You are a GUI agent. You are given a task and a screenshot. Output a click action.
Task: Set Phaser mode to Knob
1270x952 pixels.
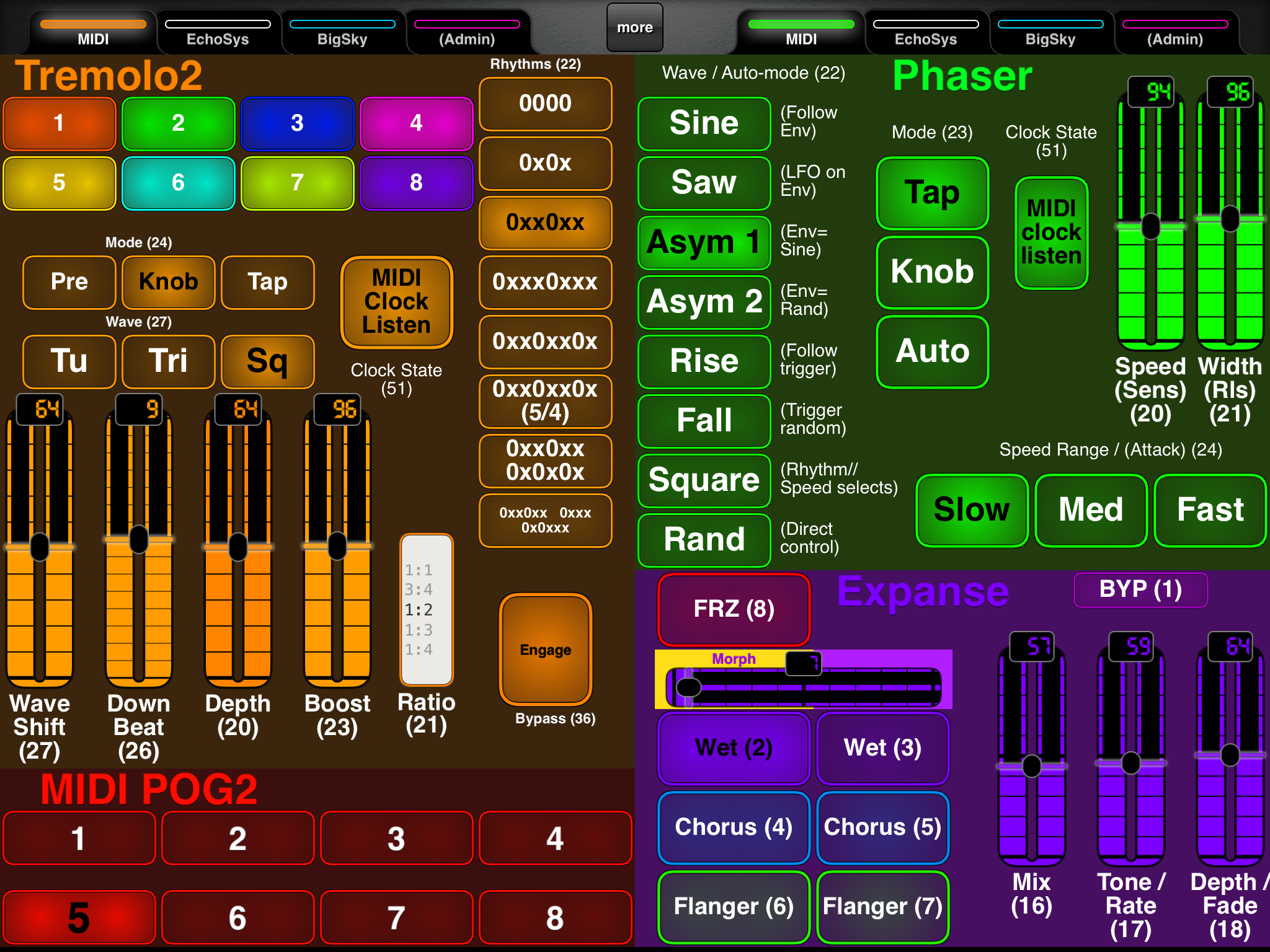click(x=933, y=272)
